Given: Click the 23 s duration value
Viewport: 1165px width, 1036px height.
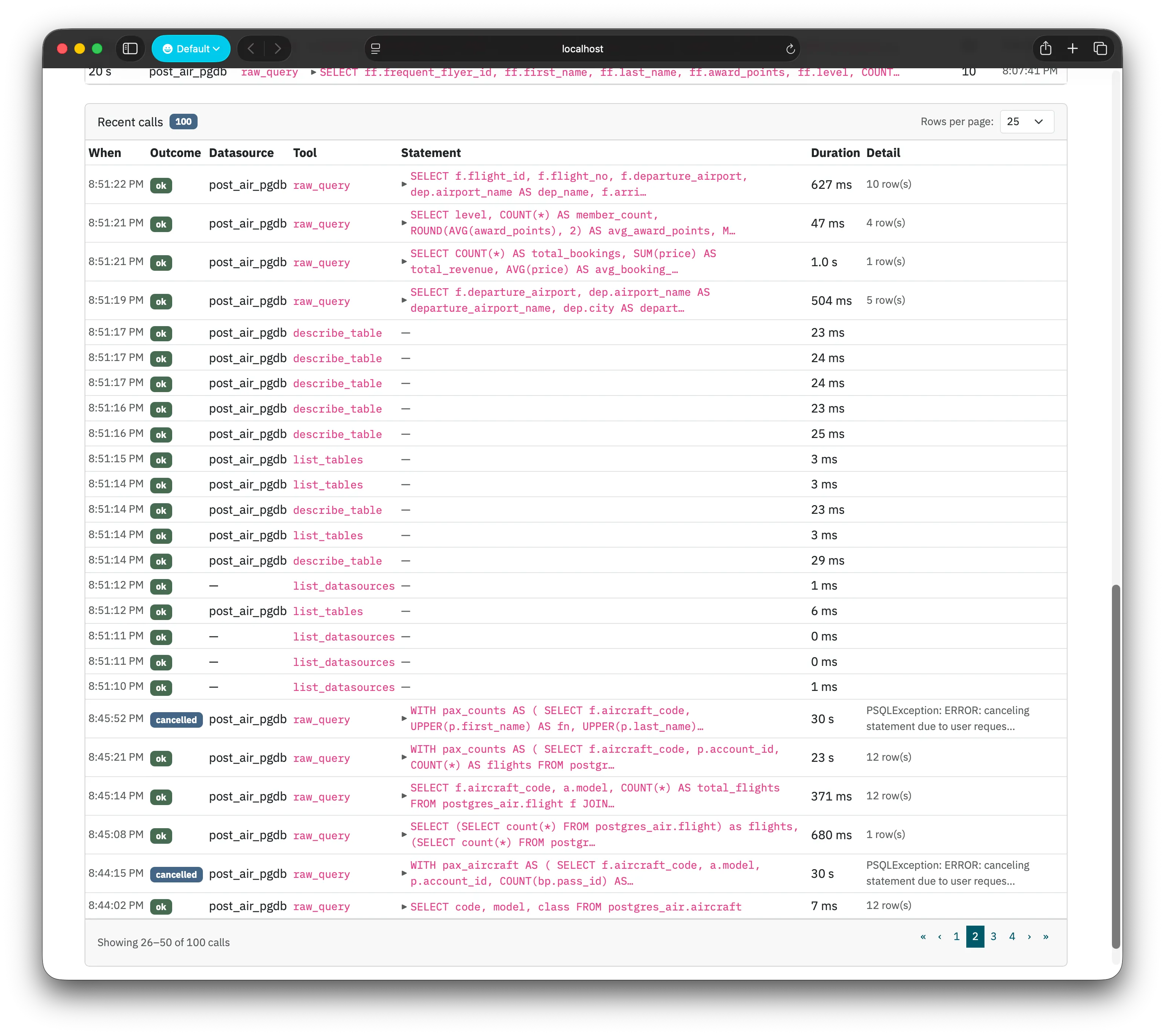Looking at the screenshot, I should click(823, 757).
